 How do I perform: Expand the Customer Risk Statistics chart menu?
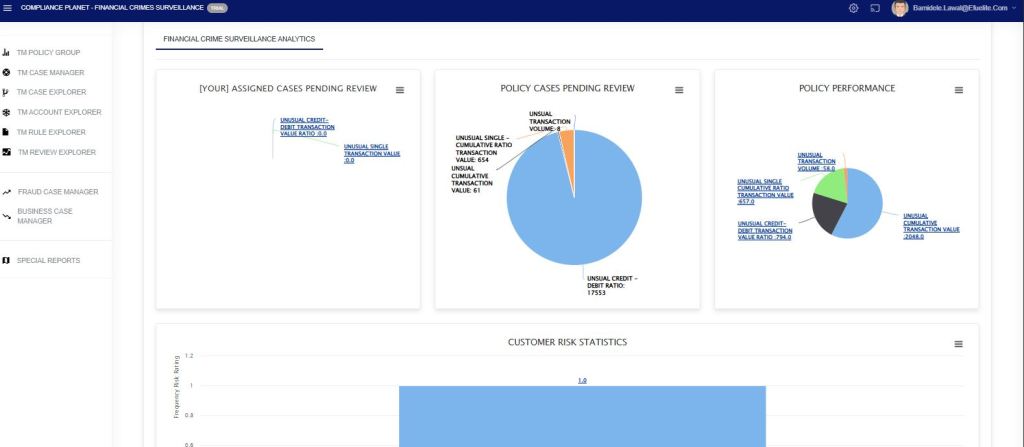coord(959,343)
